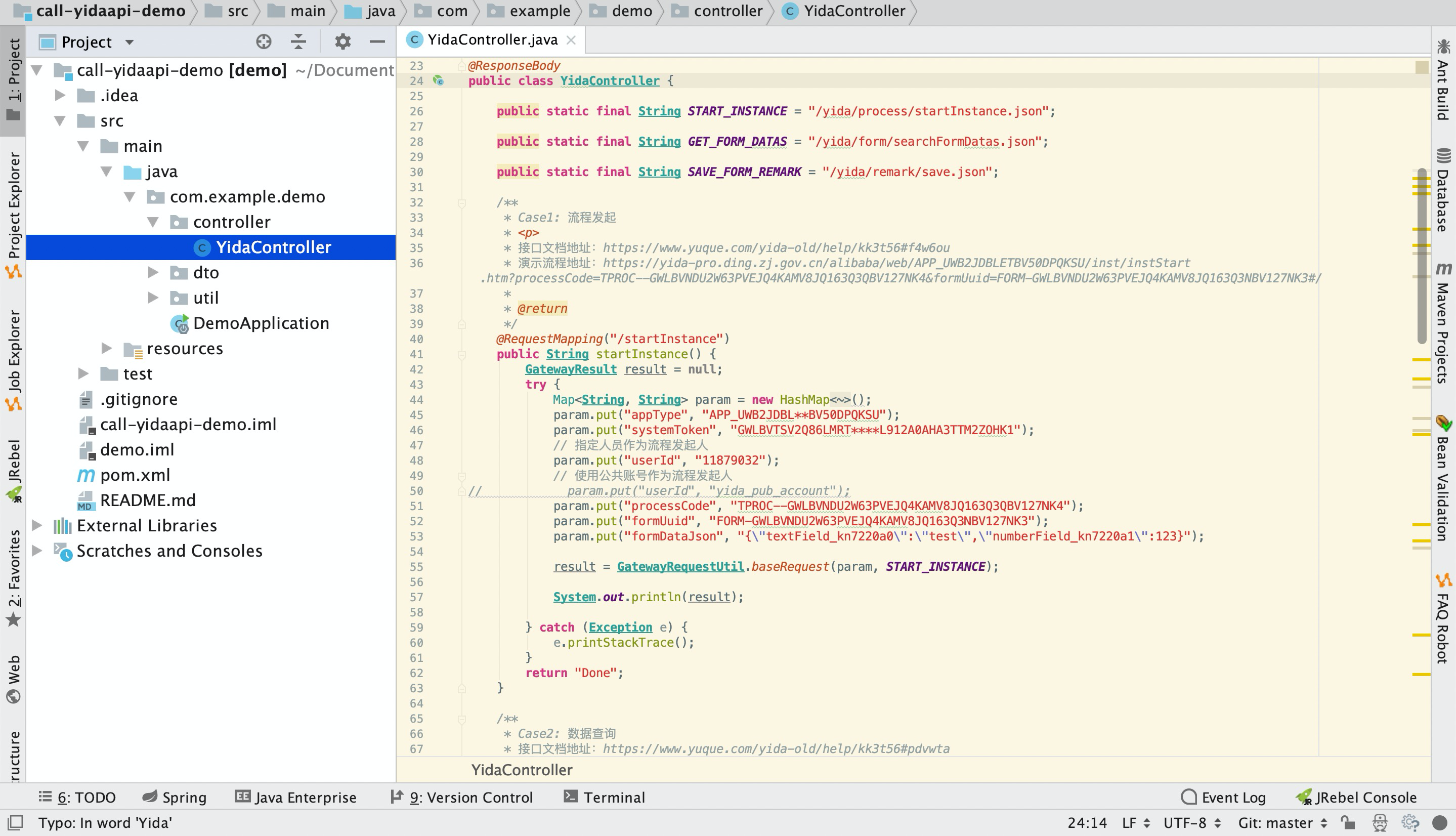1456x836 pixels.
Task: Select pom.xml in the project tree
Action: [x=135, y=475]
